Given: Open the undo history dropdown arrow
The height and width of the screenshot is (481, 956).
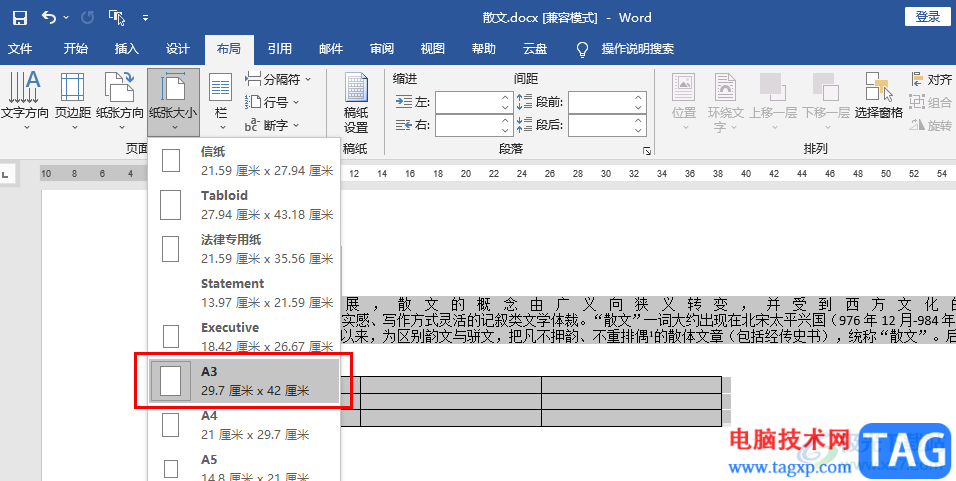Looking at the screenshot, I should pos(66,18).
